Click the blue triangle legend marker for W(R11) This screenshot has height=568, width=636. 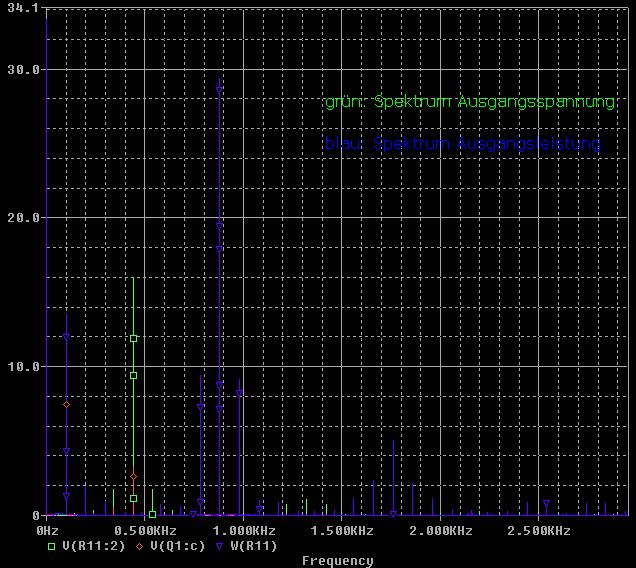click(x=219, y=546)
